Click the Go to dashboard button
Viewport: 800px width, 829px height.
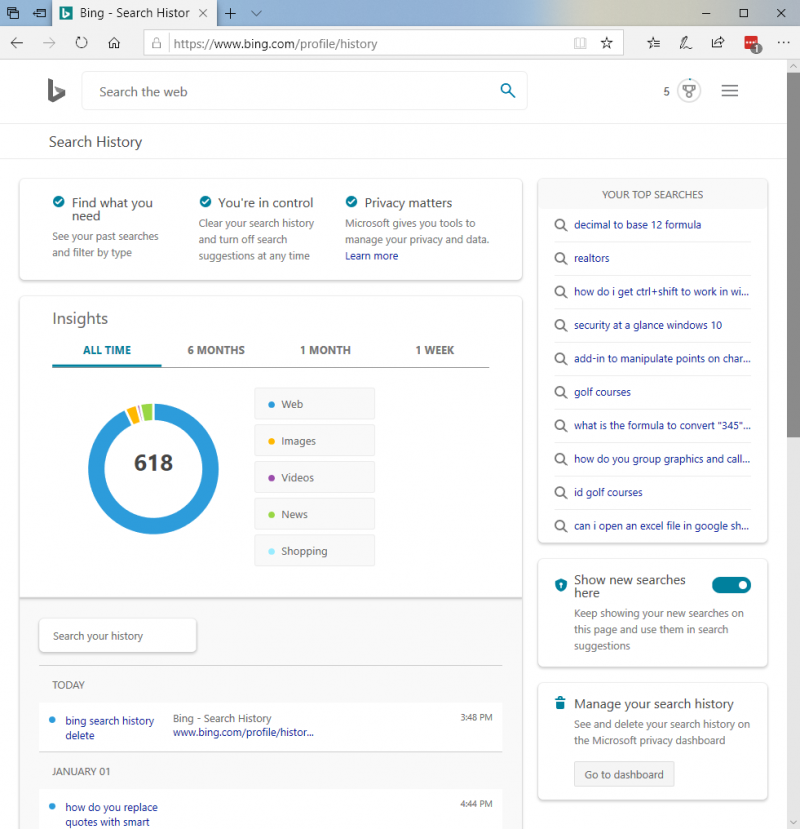pyautogui.click(x=624, y=775)
